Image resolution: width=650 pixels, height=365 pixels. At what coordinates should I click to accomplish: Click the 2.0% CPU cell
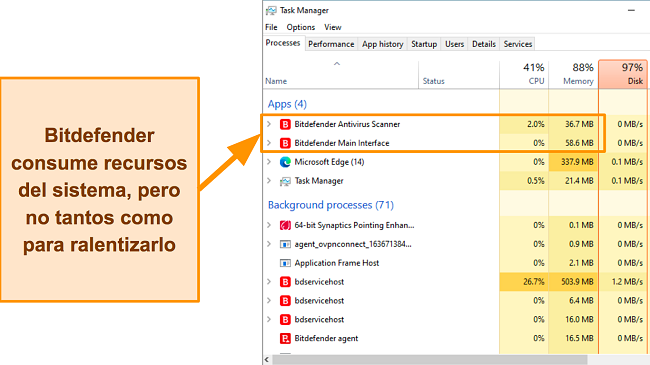(524, 124)
